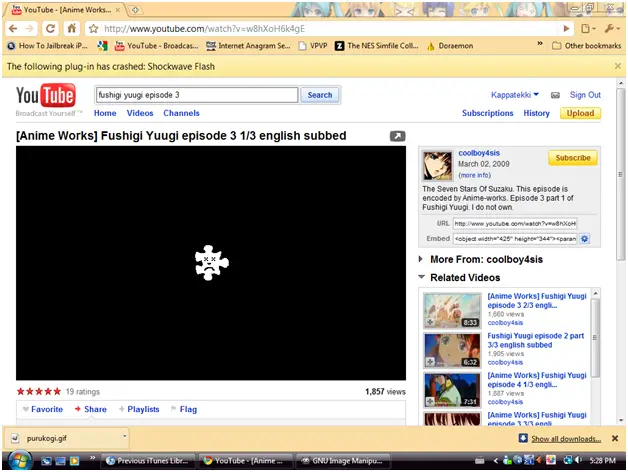
Task: Flag the video
Action: click(184, 409)
